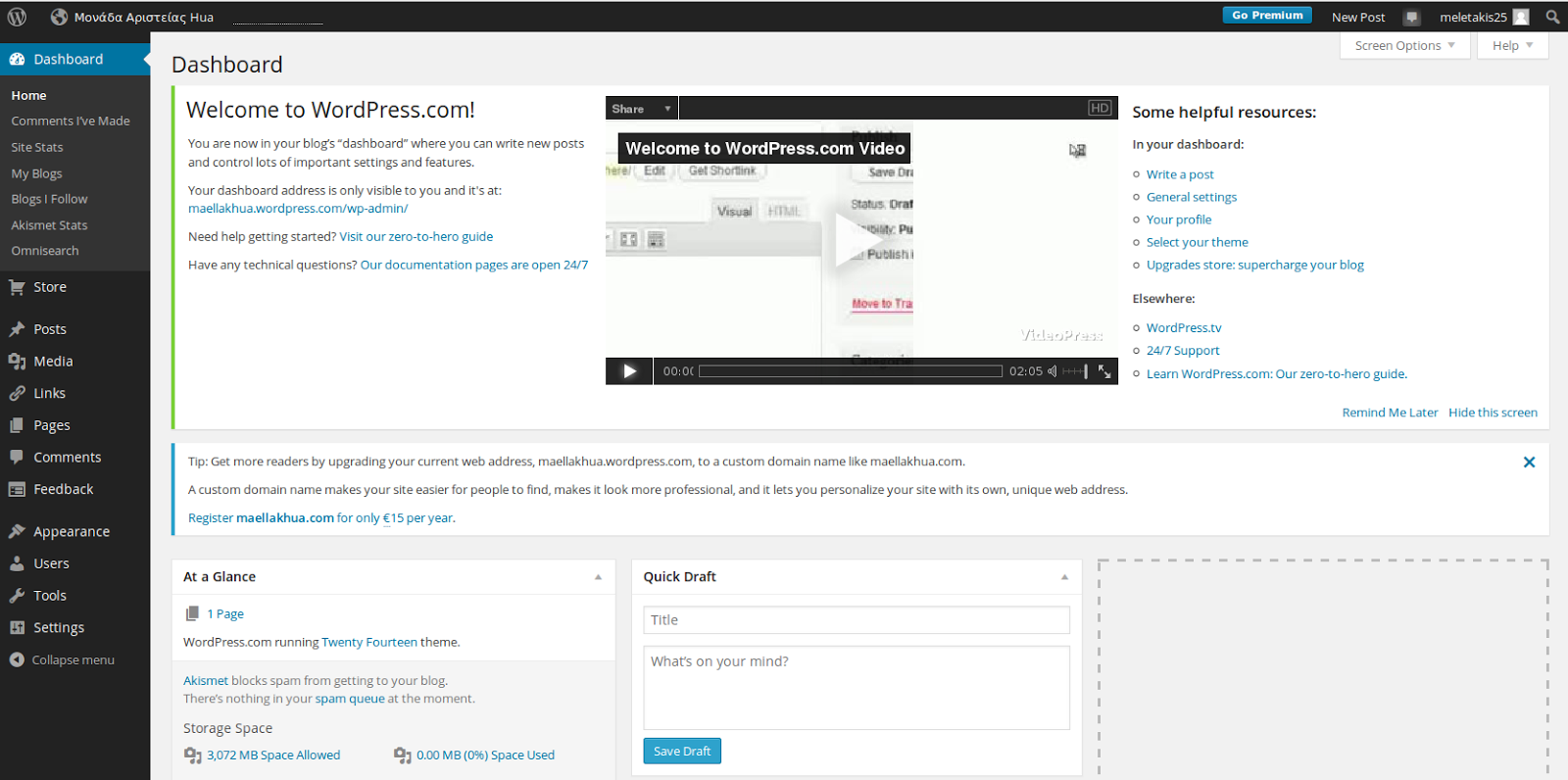The image size is (1568, 780).
Task: Open Blogs I Follow
Action: pyautogui.click(x=49, y=199)
